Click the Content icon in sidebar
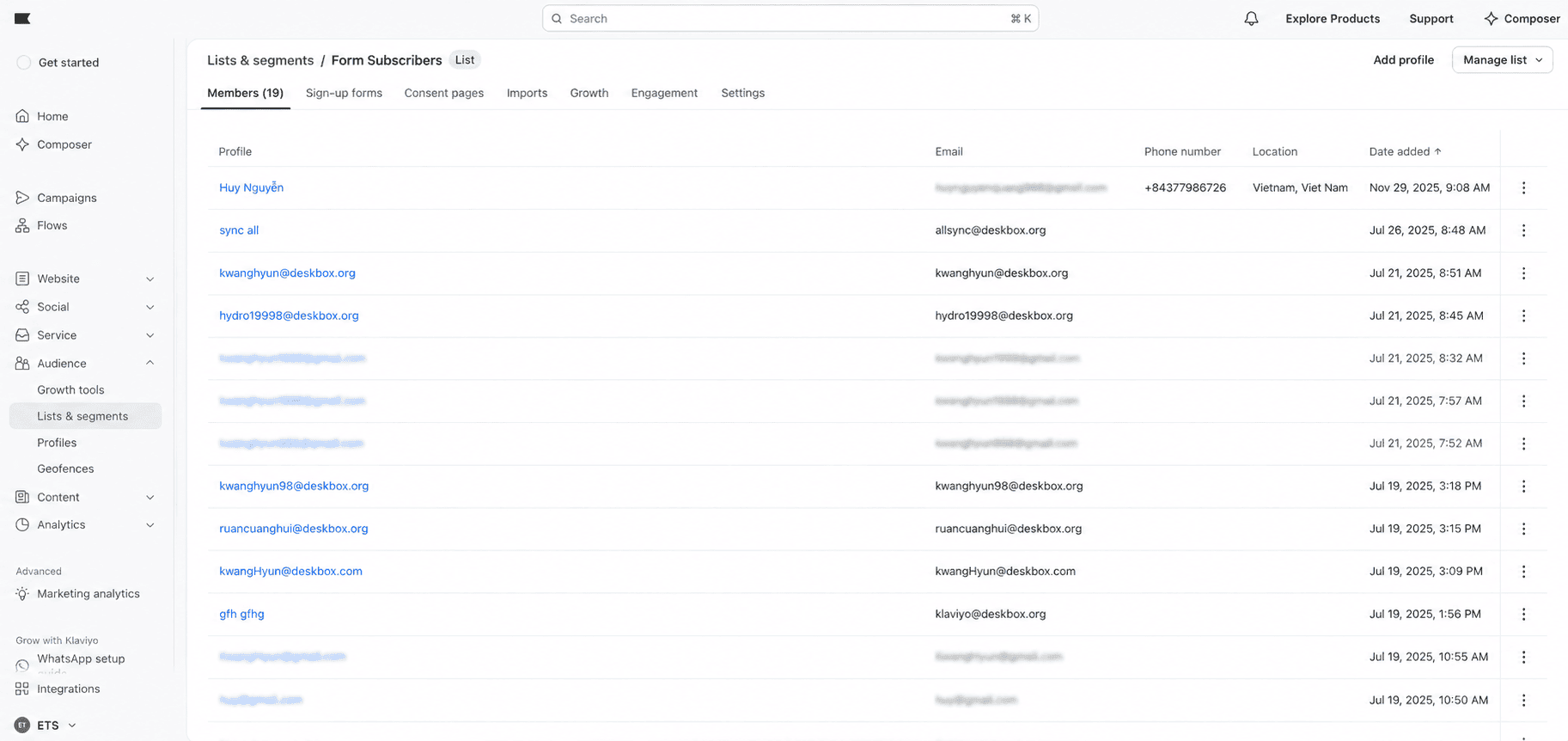 pos(22,497)
